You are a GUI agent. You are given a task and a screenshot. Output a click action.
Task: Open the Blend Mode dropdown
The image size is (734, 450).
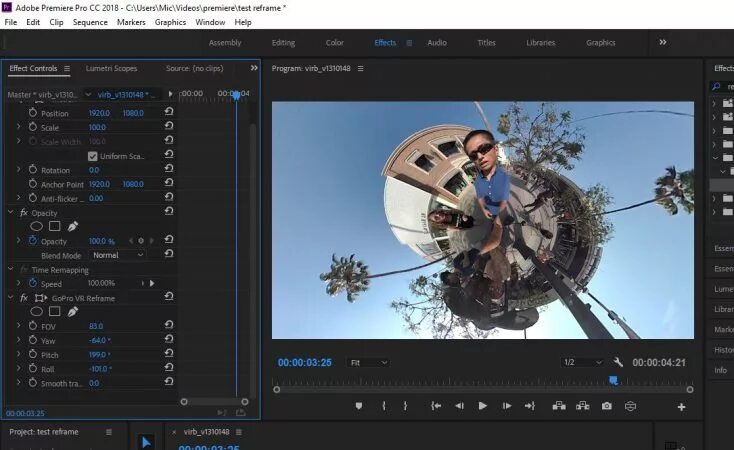tap(118, 255)
